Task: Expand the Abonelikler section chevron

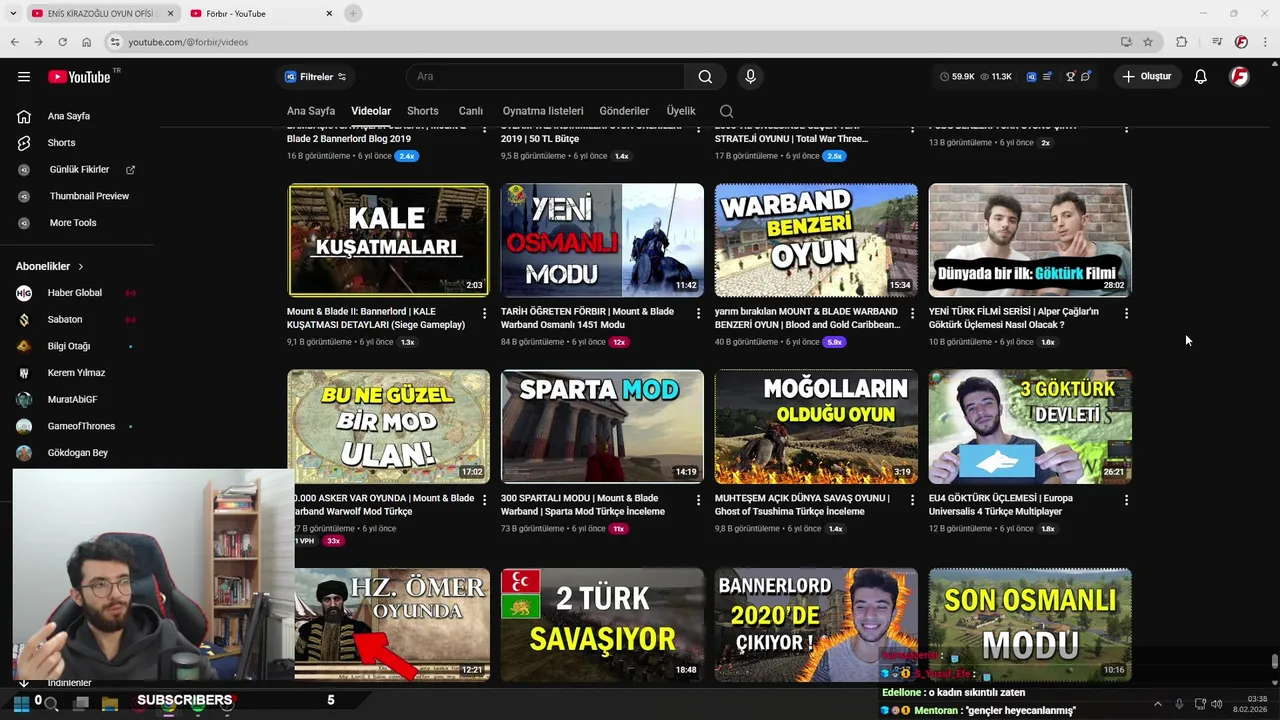Action: [81, 267]
